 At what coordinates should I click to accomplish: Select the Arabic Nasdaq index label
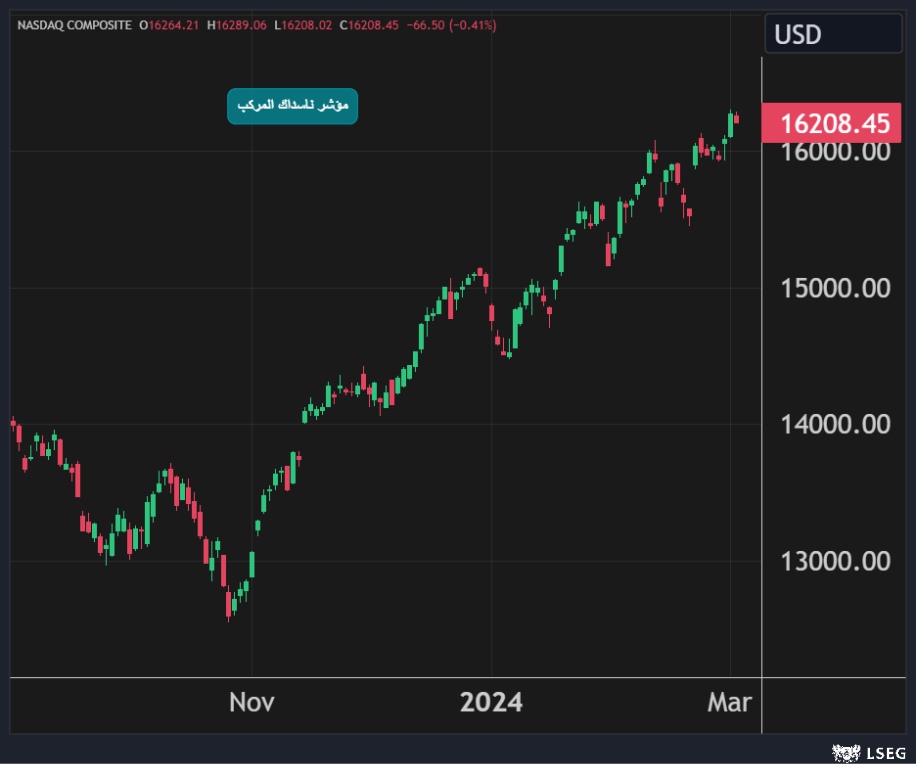pos(292,106)
